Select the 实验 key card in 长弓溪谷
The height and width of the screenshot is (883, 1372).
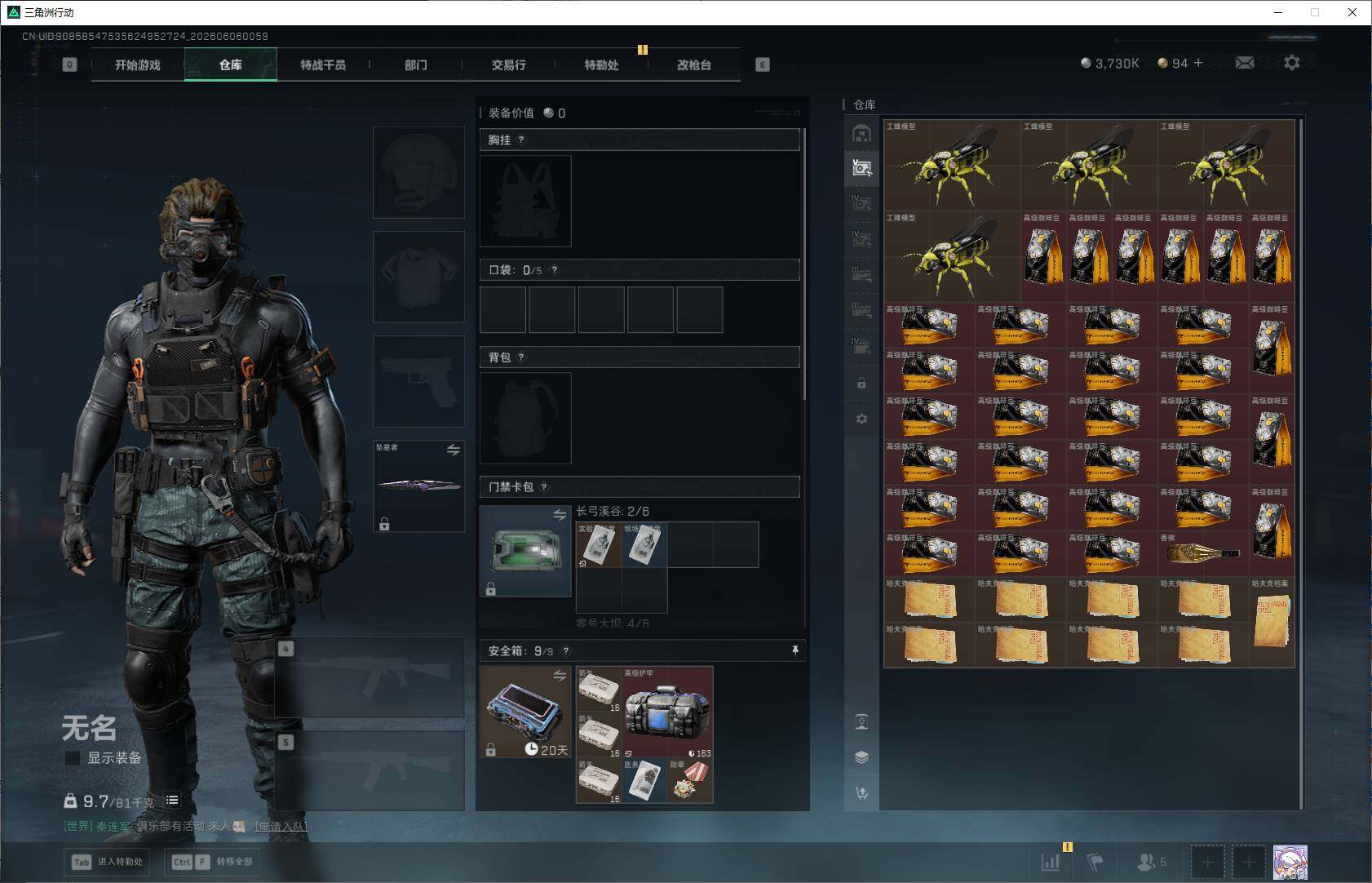pos(599,544)
